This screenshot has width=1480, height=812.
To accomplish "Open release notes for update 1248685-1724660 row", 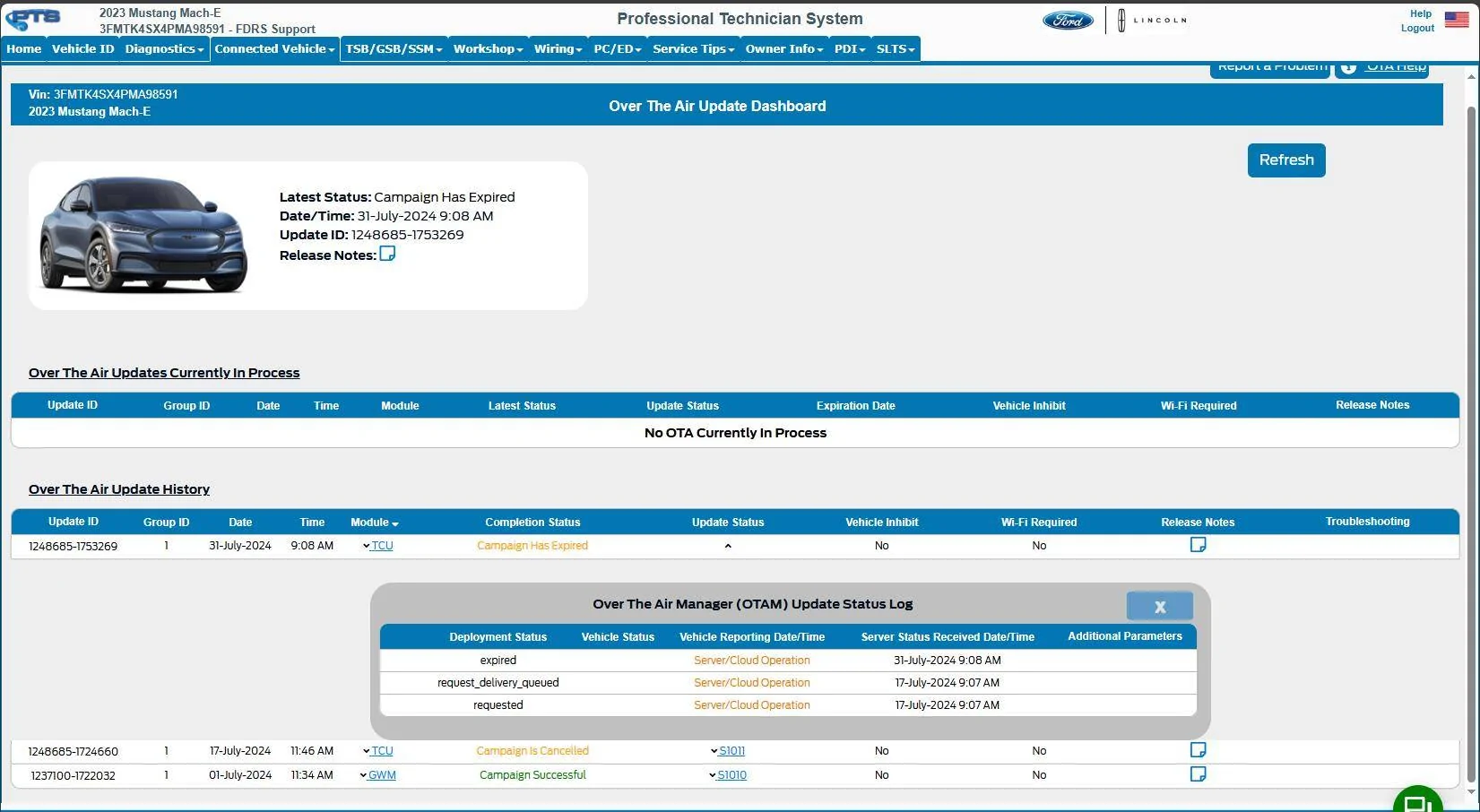I will pyautogui.click(x=1198, y=750).
